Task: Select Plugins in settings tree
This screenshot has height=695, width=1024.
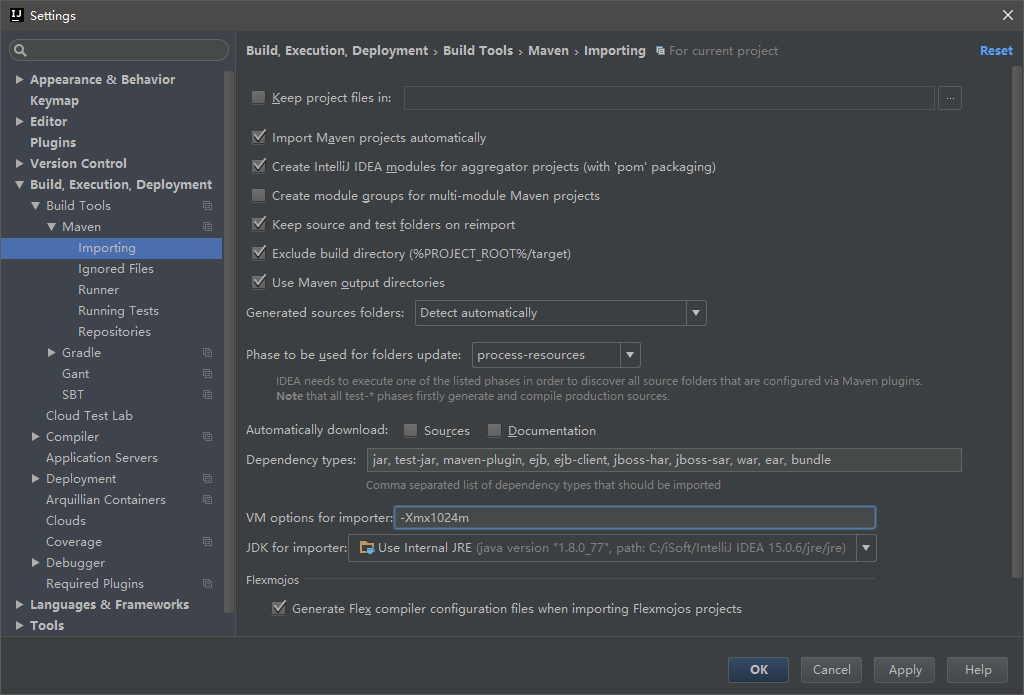Action: 53,142
